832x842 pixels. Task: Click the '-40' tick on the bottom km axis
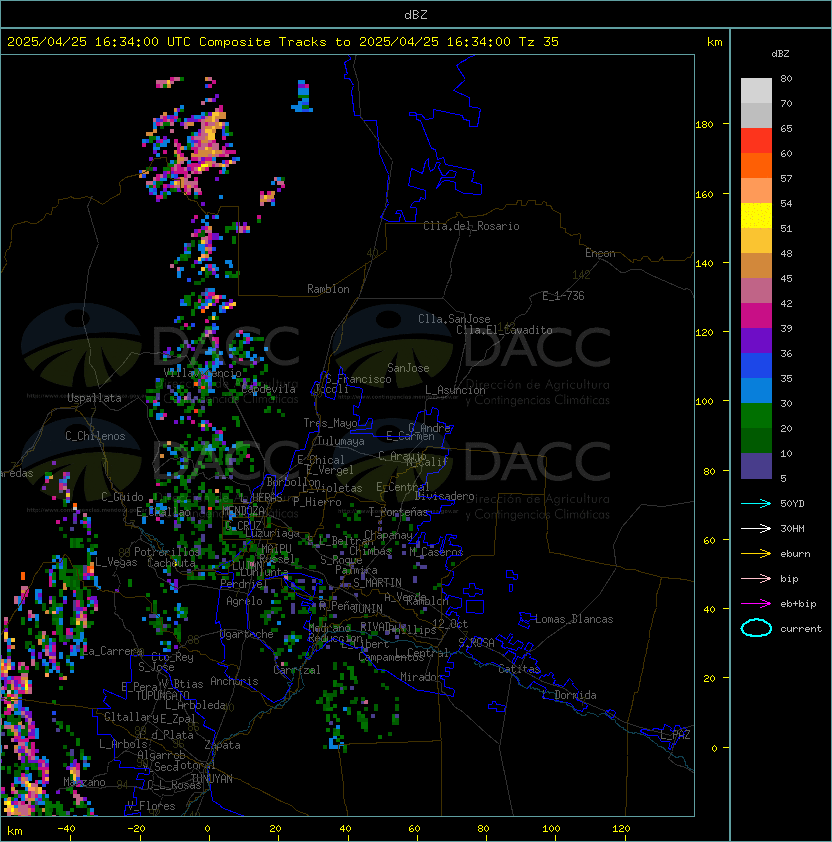pos(67,829)
